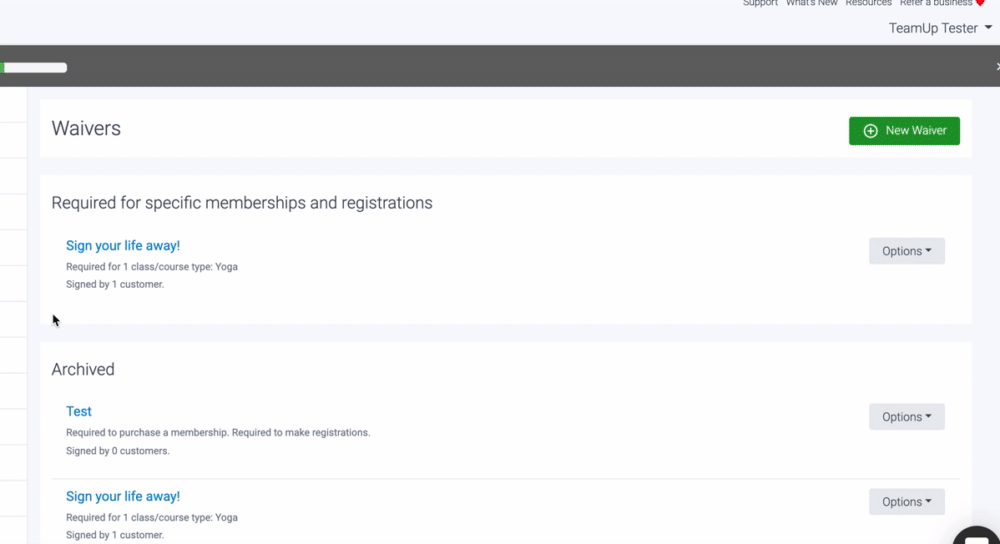Click the Required for specific memberships heading
1000x544 pixels.
point(242,203)
